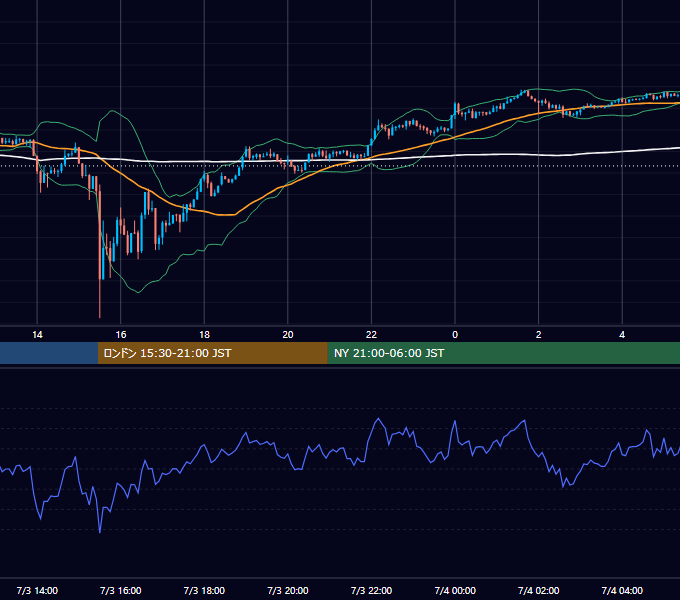680x600 pixels.
Task: Click the London 15:30-21:00 JST session bar
Action: (x=212, y=353)
